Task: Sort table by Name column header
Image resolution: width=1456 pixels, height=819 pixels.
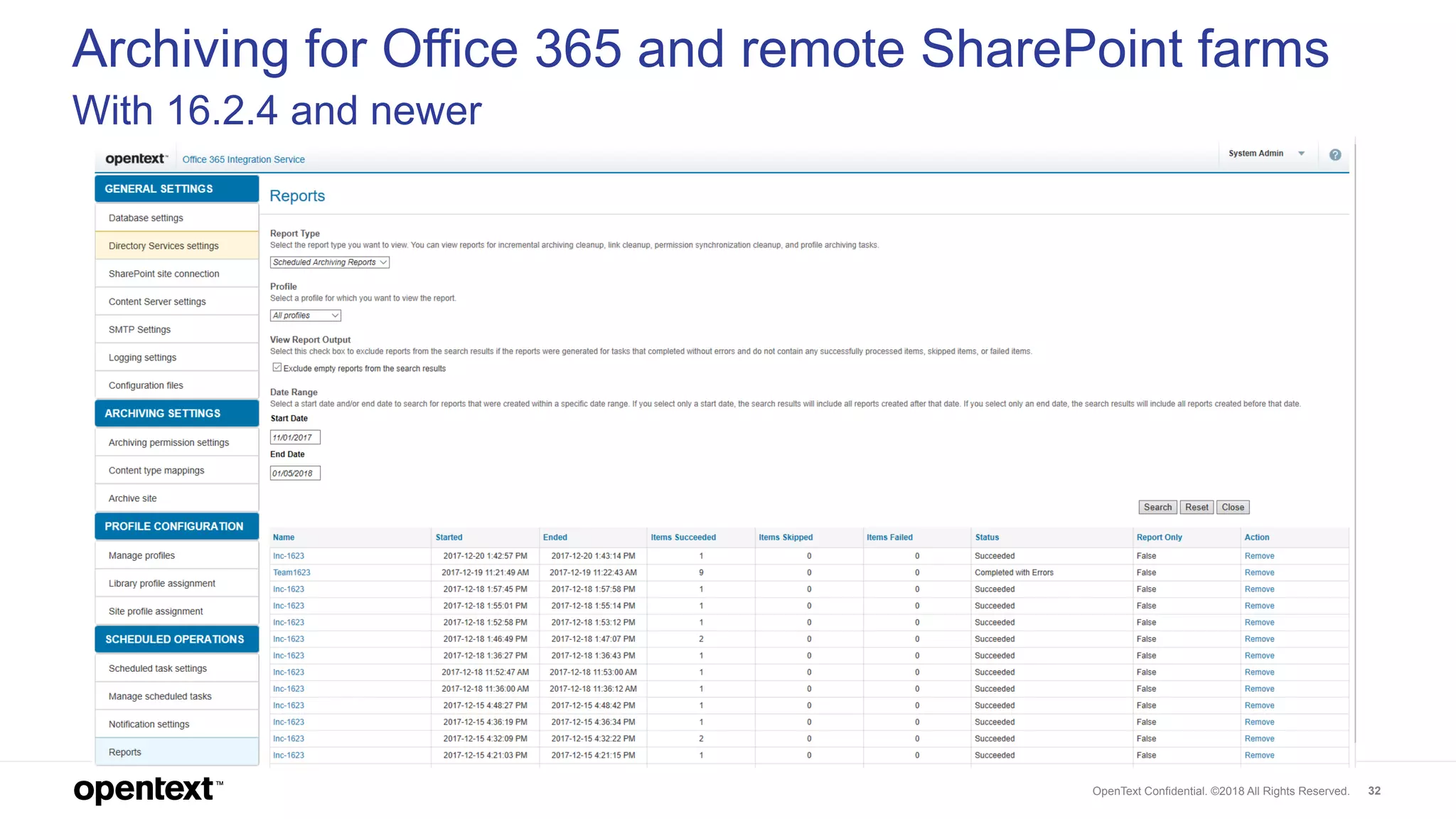Action: (x=284, y=537)
